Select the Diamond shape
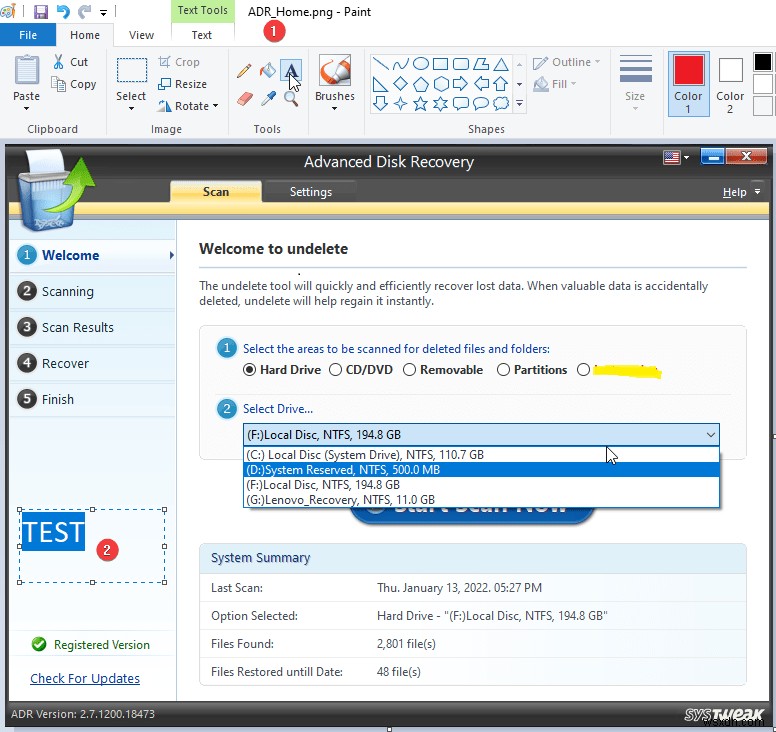This screenshot has height=732, width=776. [400, 84]
